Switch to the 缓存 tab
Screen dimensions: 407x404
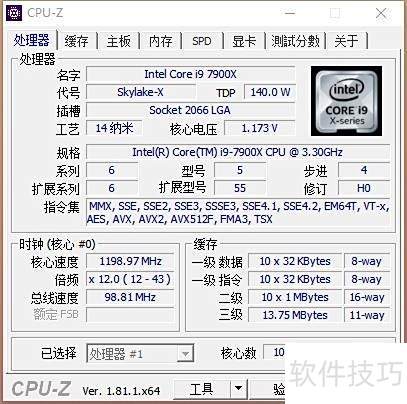point(77,41)
